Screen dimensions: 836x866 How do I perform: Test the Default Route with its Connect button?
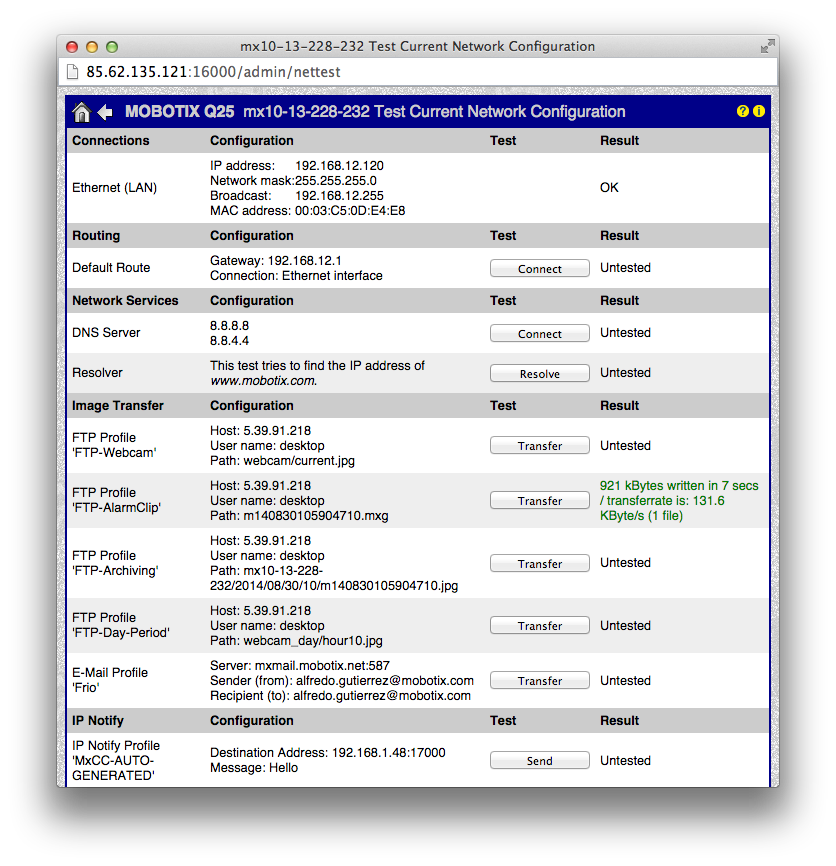tap(539, 269)
